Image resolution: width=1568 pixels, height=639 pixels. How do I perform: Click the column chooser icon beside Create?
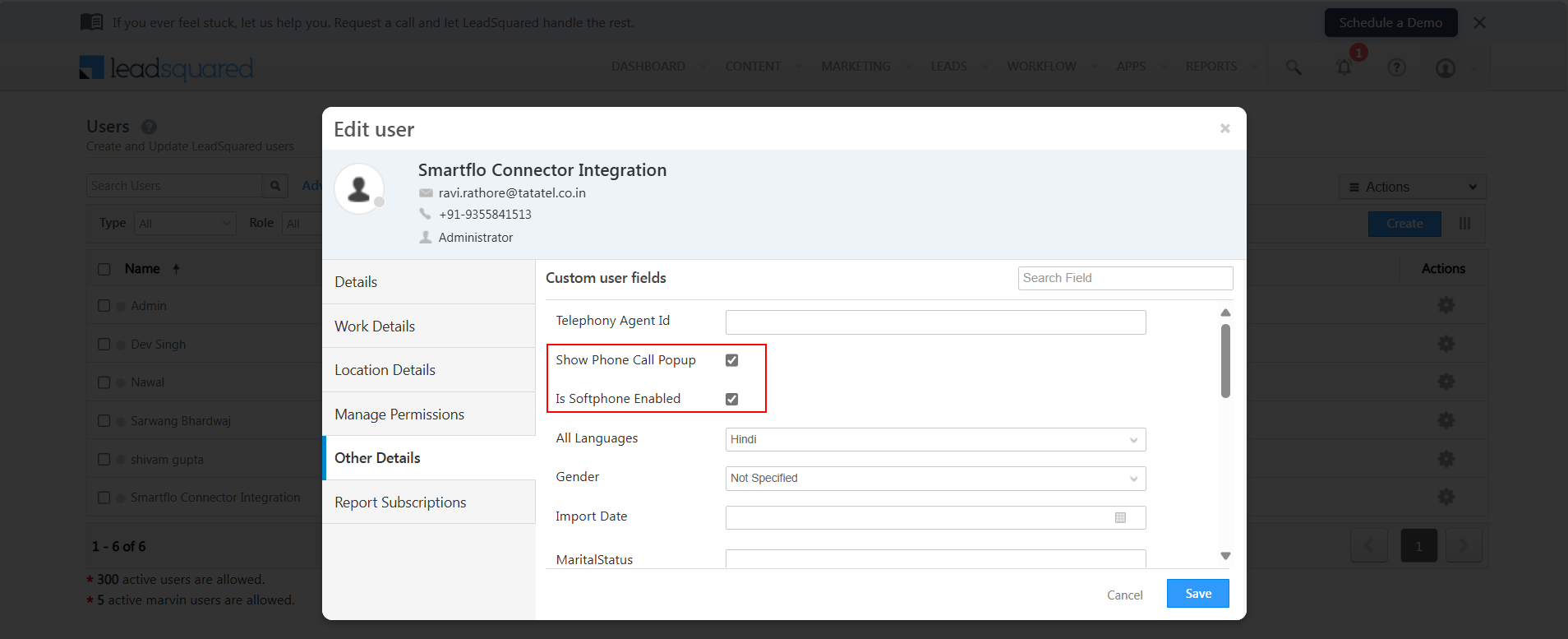click(1464, 224)
